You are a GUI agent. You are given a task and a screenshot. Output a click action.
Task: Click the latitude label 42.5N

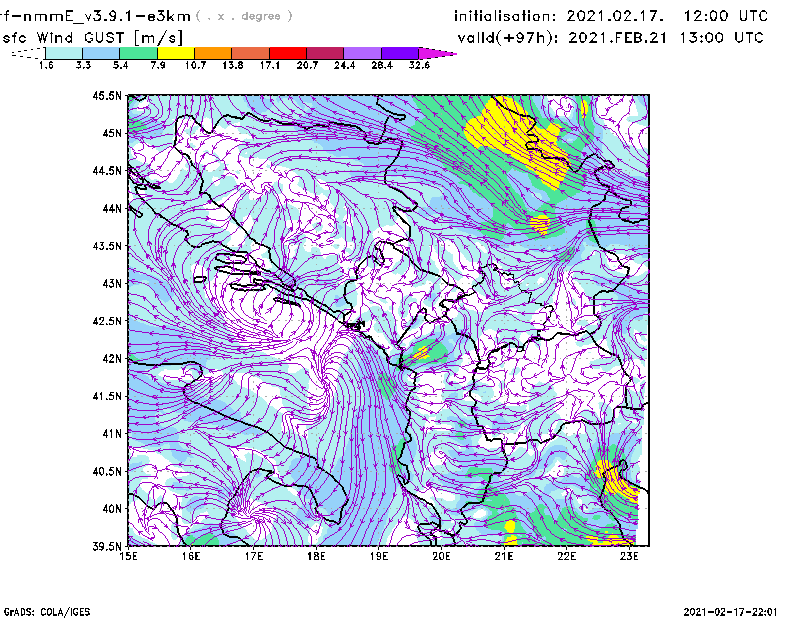107,321
